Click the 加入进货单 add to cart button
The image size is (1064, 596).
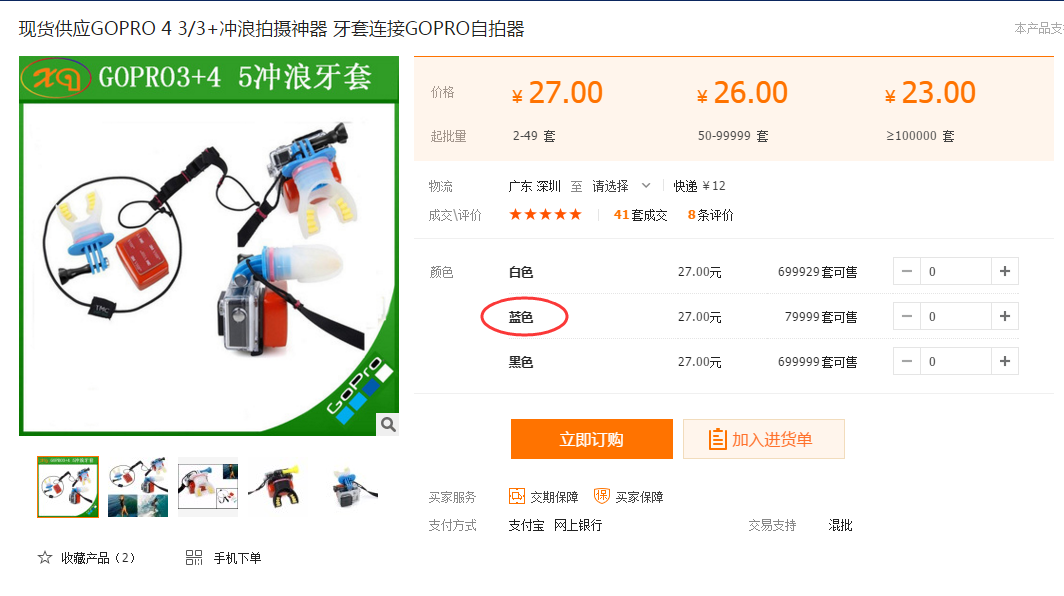point(764,439)
